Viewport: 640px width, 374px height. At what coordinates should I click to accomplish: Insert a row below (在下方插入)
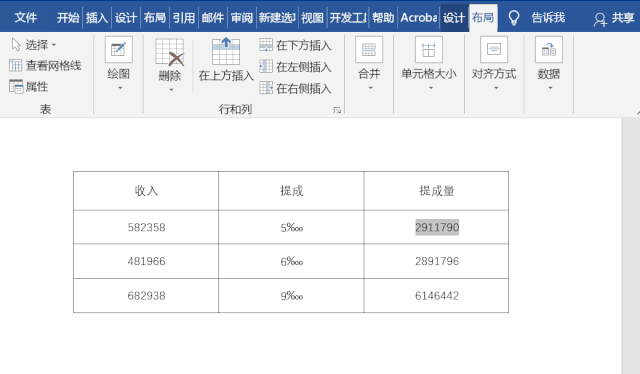[x=296, y=45]
